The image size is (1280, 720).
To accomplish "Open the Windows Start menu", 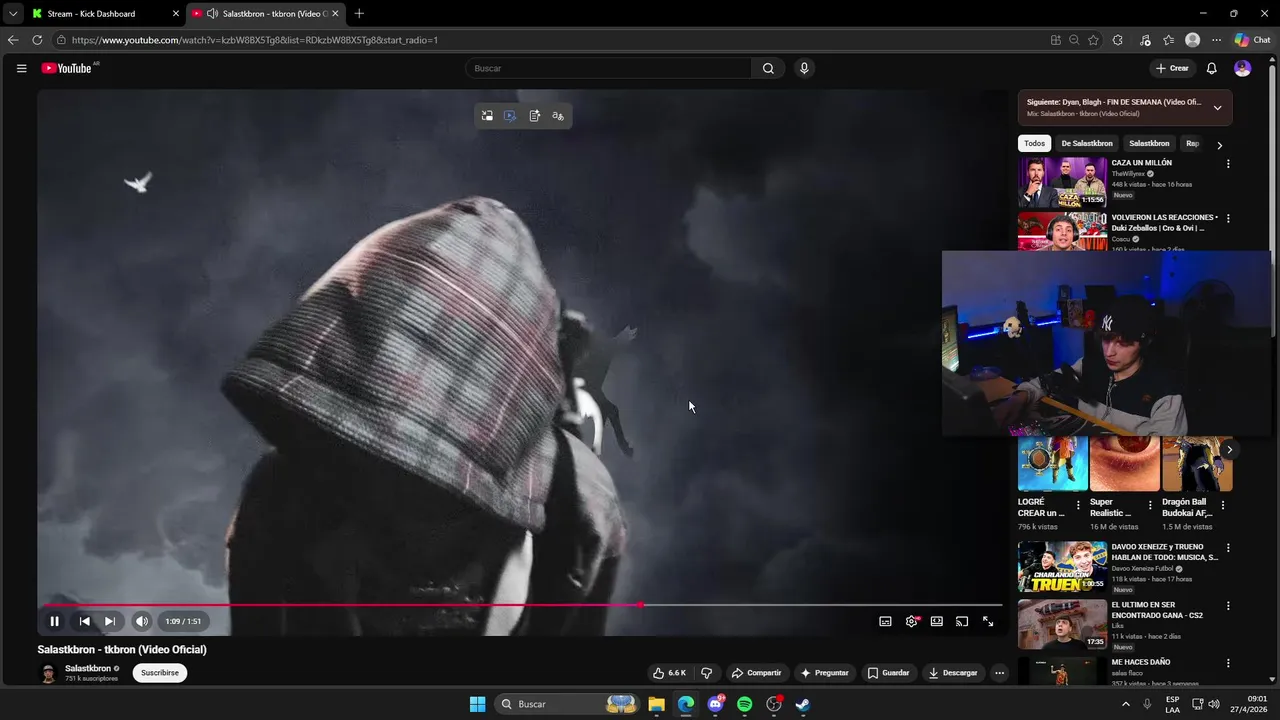I will [x=477, y=704].
